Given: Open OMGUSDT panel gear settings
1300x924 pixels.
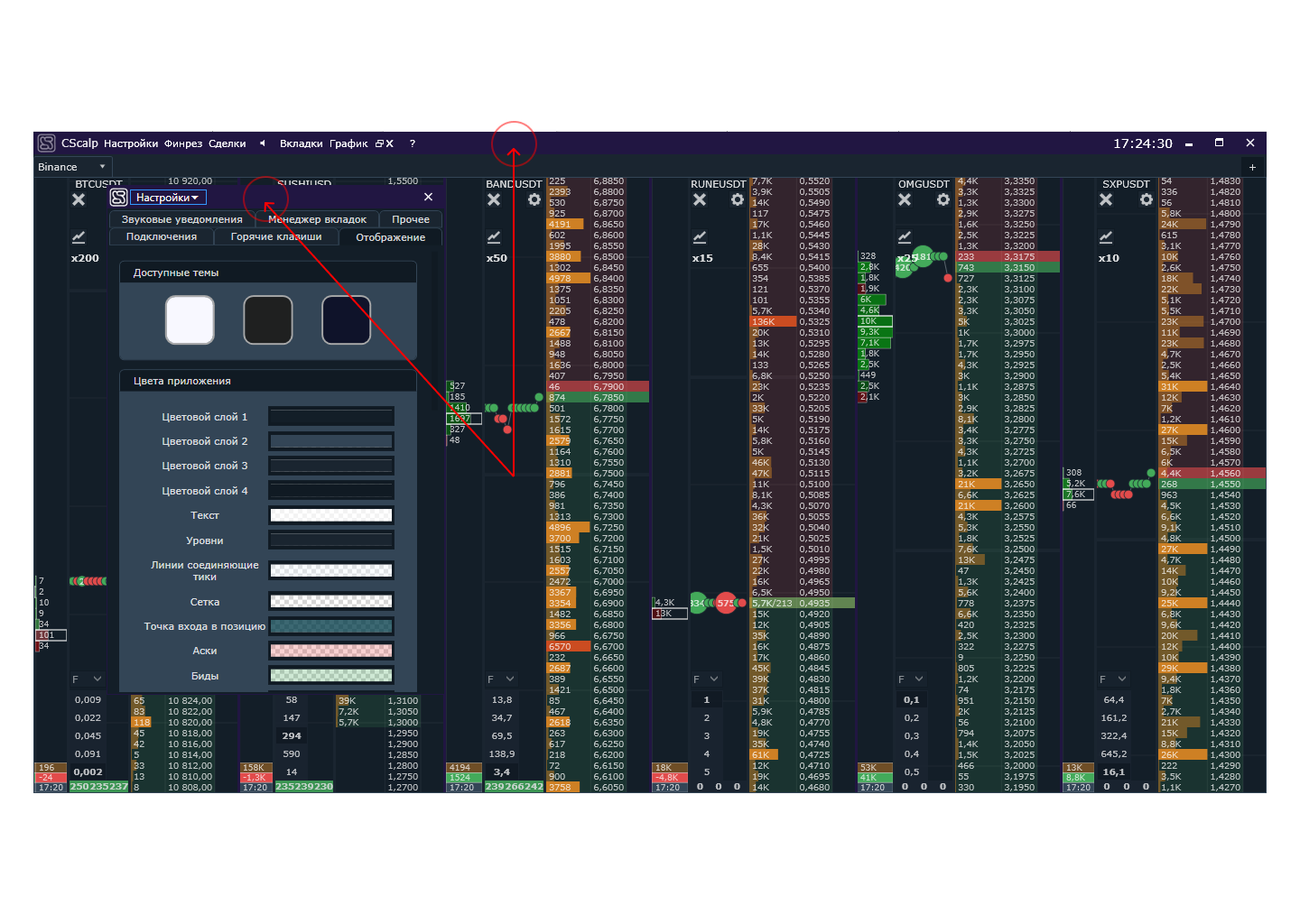Looking at the screenshot, I should tap(943, 199).
